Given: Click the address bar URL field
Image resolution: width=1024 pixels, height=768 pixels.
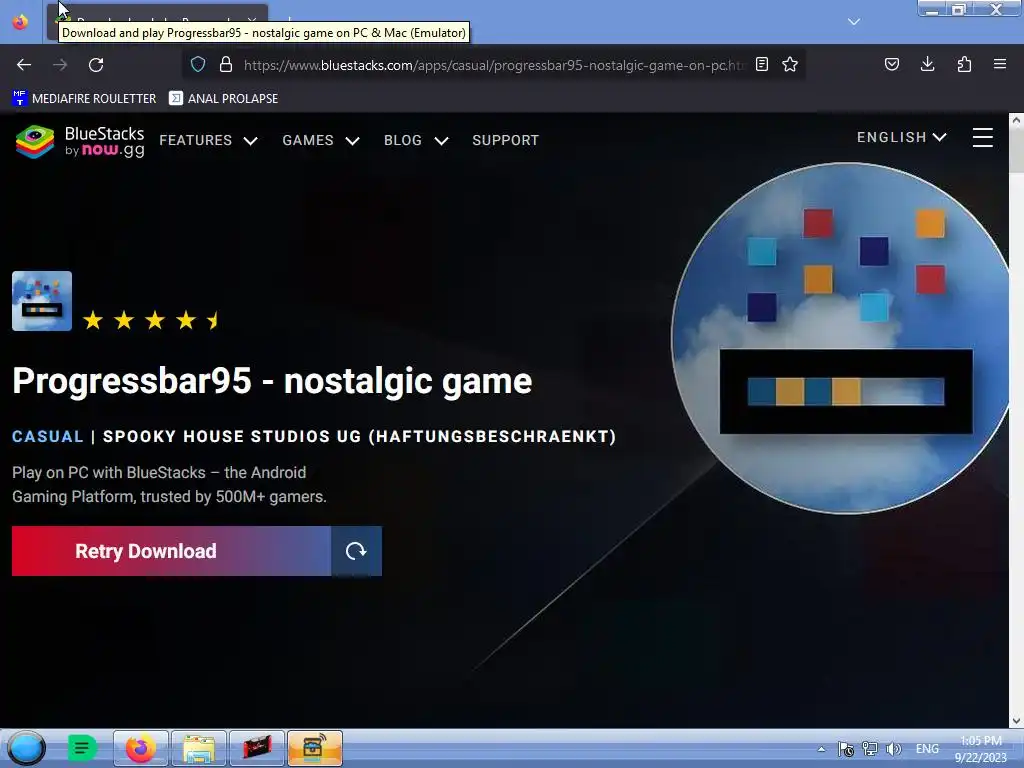Looking at the screenshot, I should coord(493,65).
